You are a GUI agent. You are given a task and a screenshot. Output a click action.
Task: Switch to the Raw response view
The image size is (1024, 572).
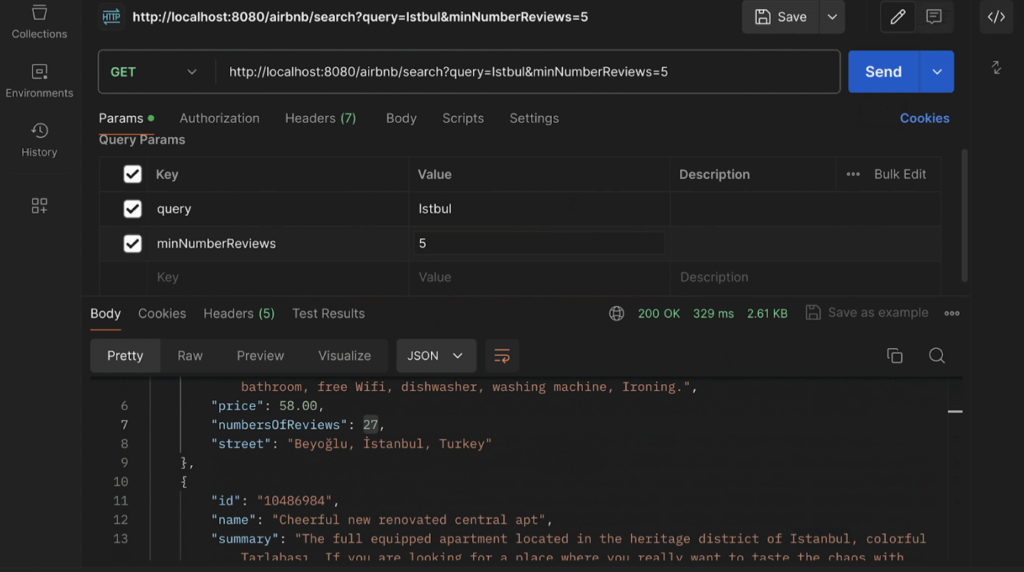tap(190, 356)
